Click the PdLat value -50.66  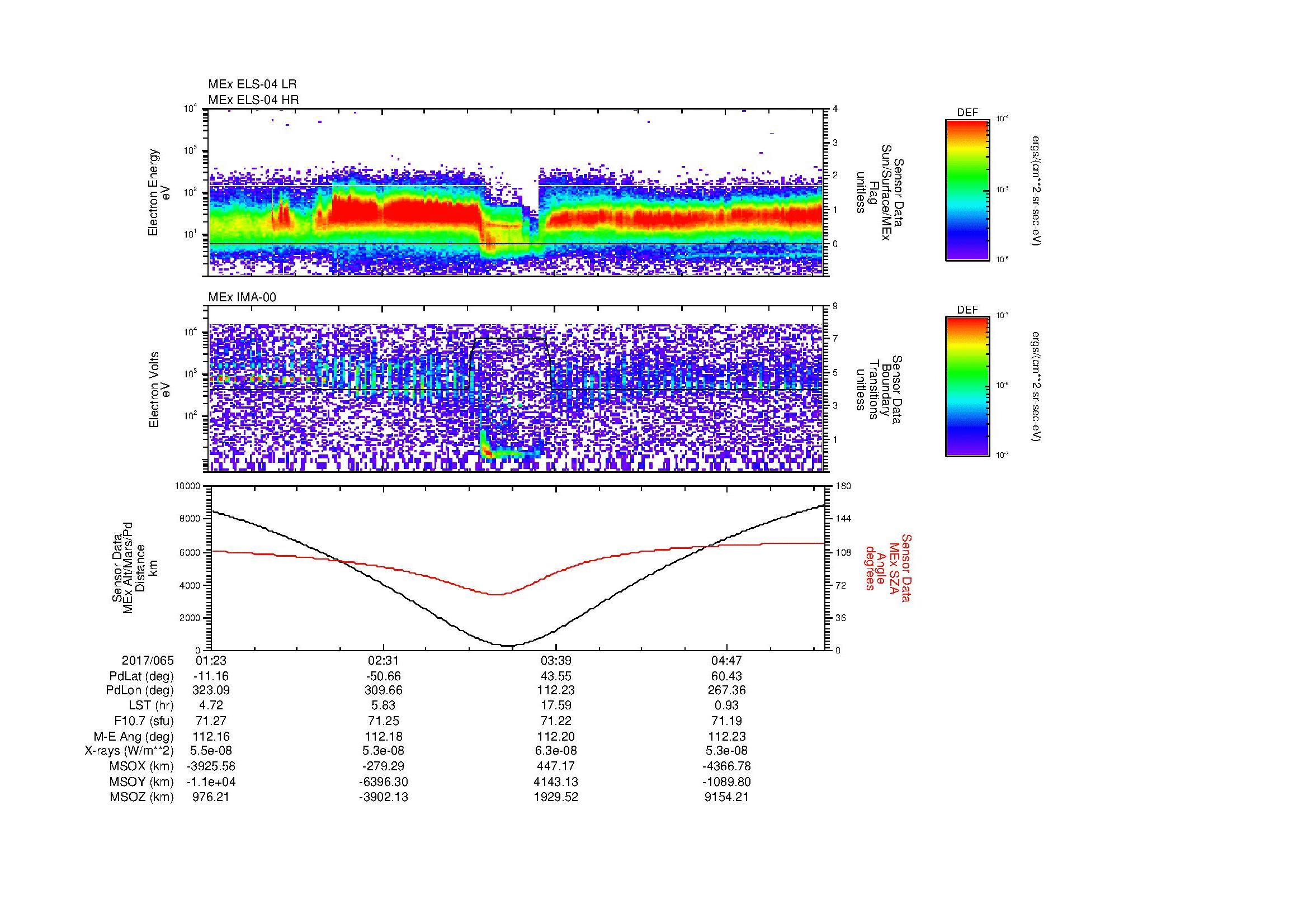pyautogui.click(x=384, y=676)
